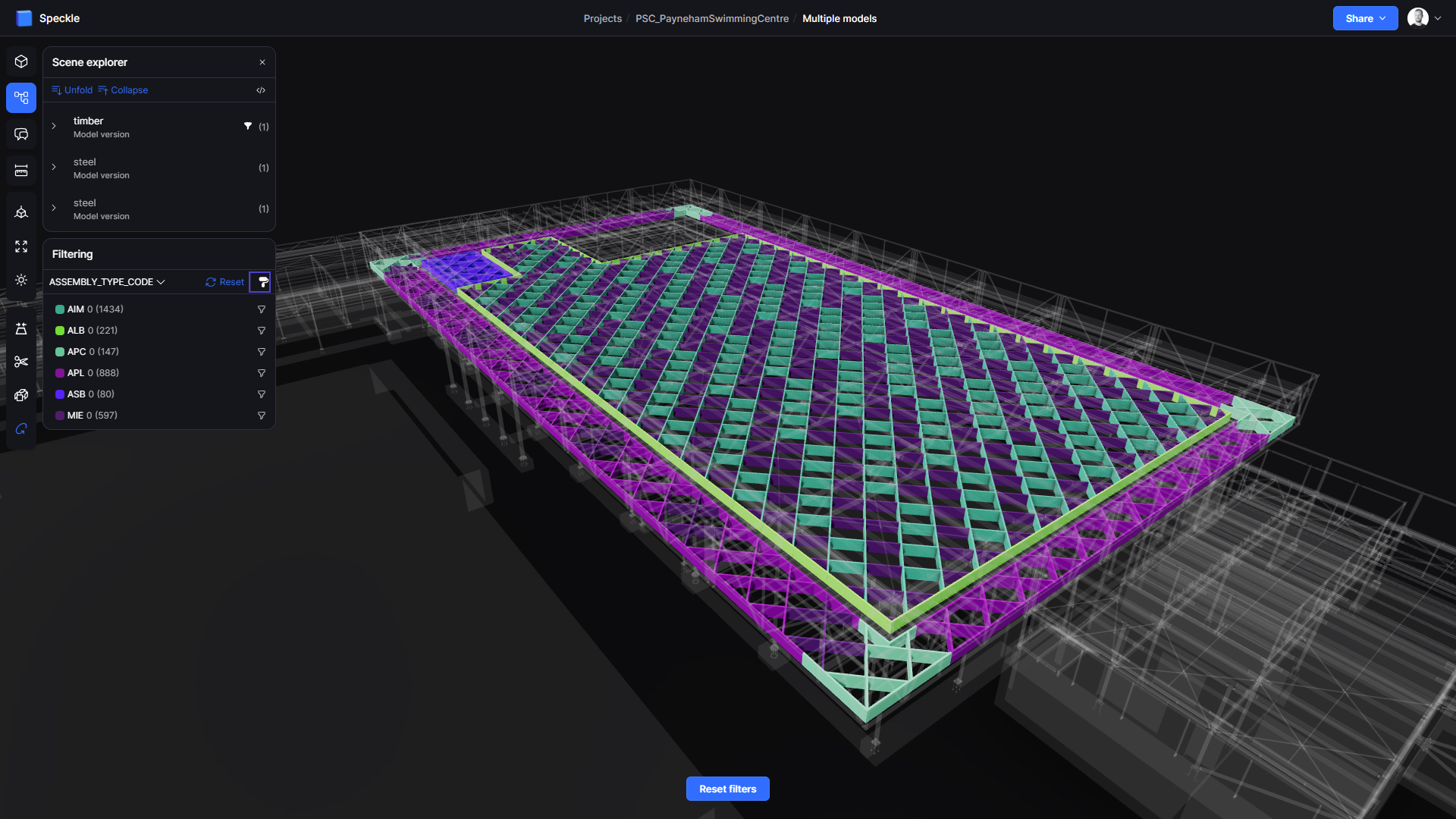Toggle the Explode model tool
The width and height of the screenshot is (1456, 819).
(21, 395)
